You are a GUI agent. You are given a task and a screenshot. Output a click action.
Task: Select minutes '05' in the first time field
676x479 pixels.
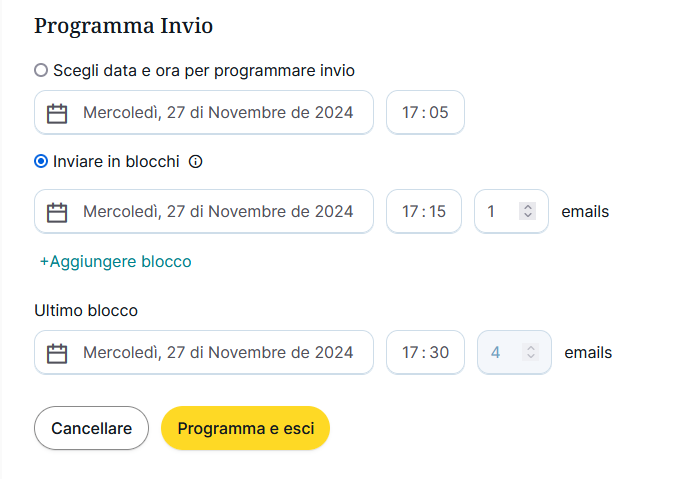coord(439,113)
